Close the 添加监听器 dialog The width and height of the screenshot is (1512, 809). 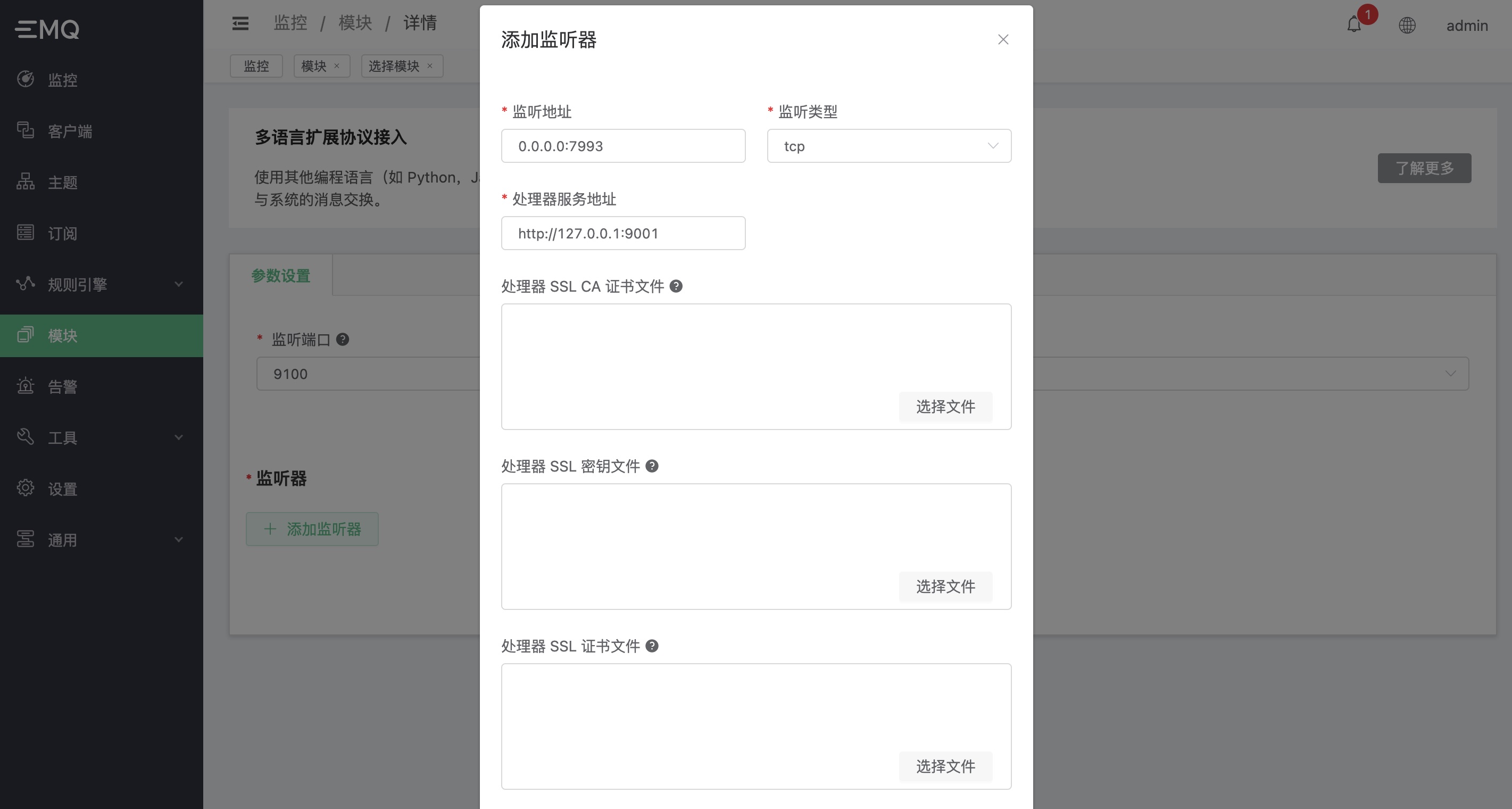click(1003, 39)
